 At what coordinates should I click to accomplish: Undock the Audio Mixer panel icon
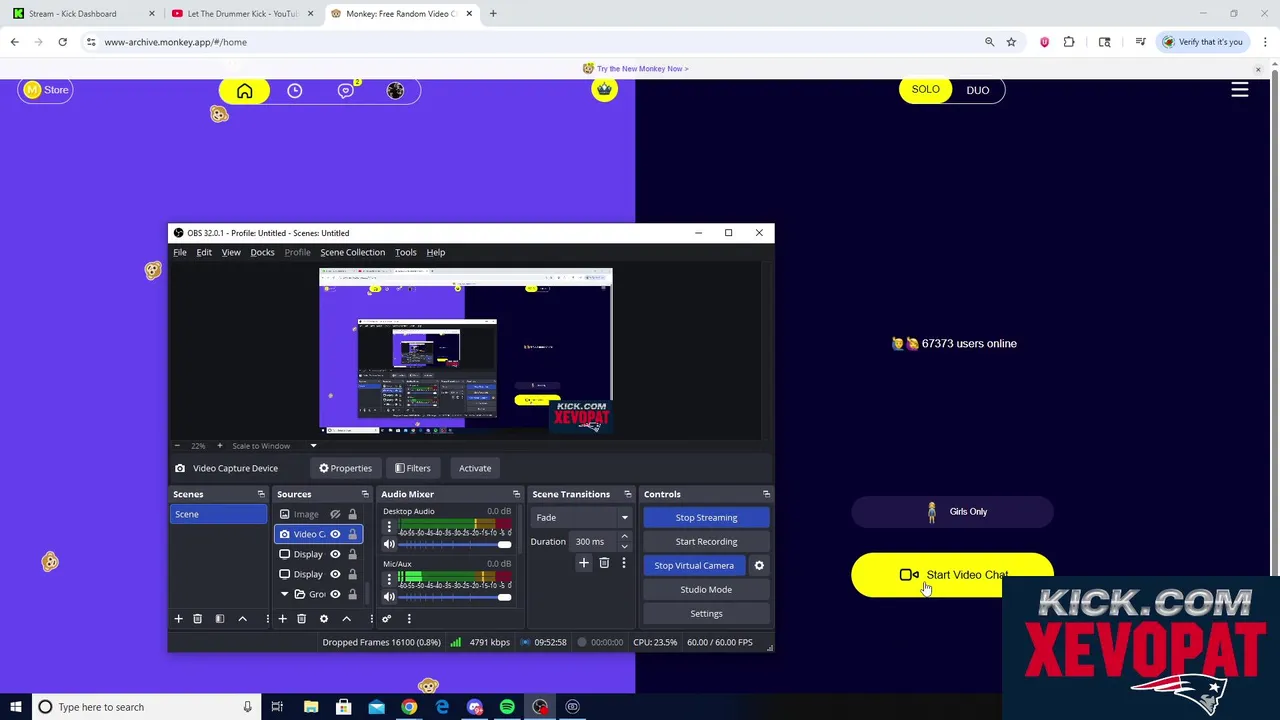pos(516,494)
